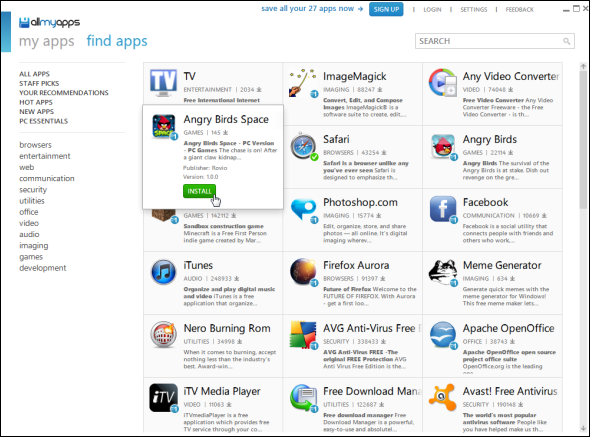Screen dimensions: 590x437
Task: Open the Photoshop.com title
Action: 360,203
